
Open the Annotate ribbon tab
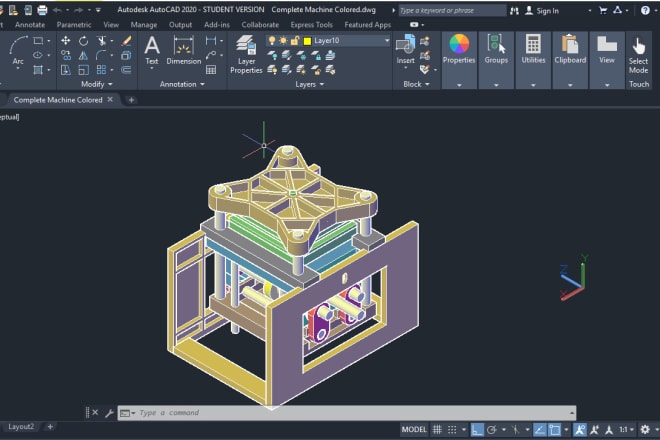[29, 25]
